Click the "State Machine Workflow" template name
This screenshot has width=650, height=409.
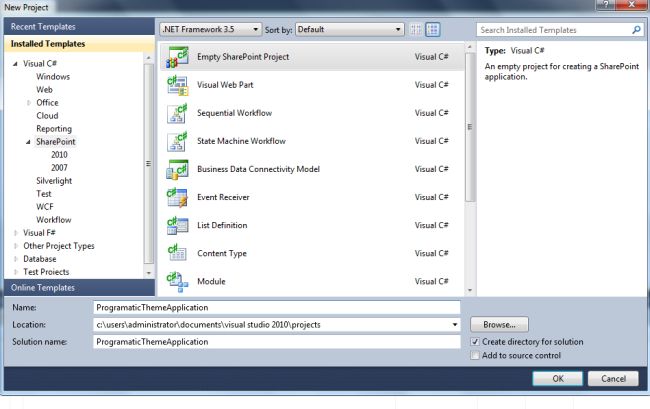241,141
